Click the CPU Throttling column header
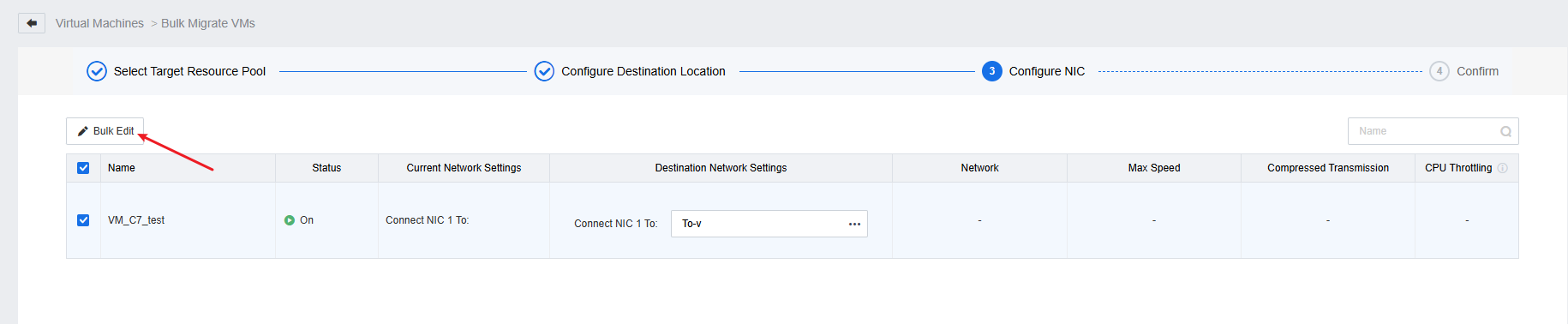This screenshot has height=324, width=1568. (x=1458, y=168)
